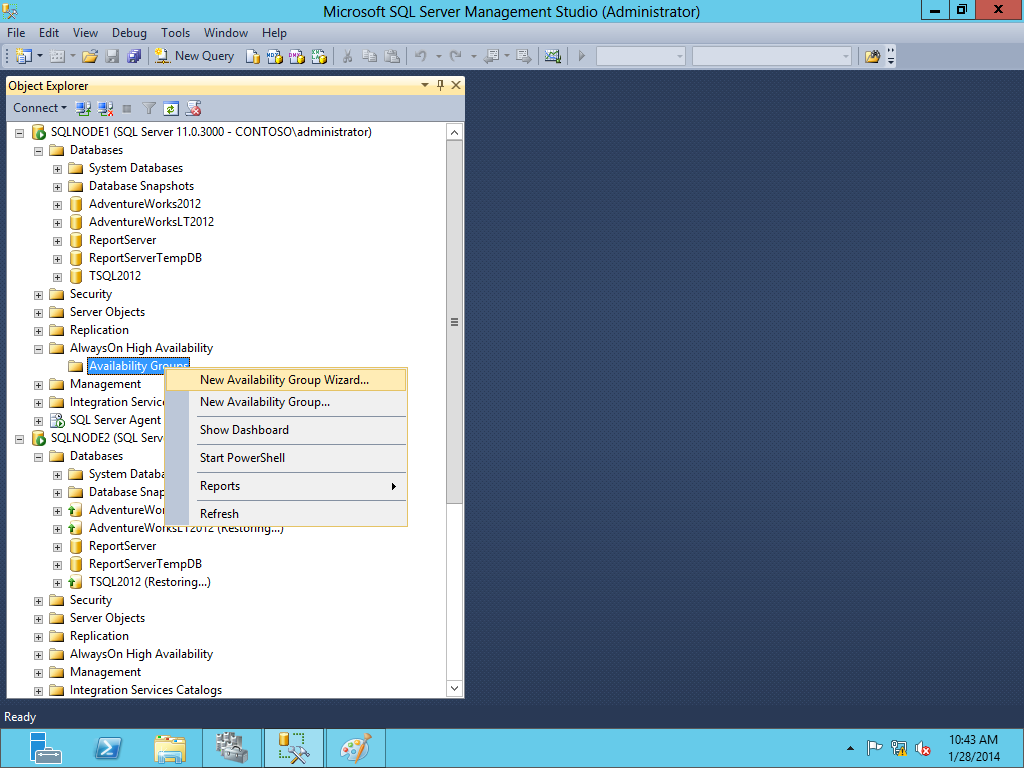This screenshot has width=1024, height=768.
Task: Click the Activity Monitor toolbar icon
Action: (x=552, y=56)
